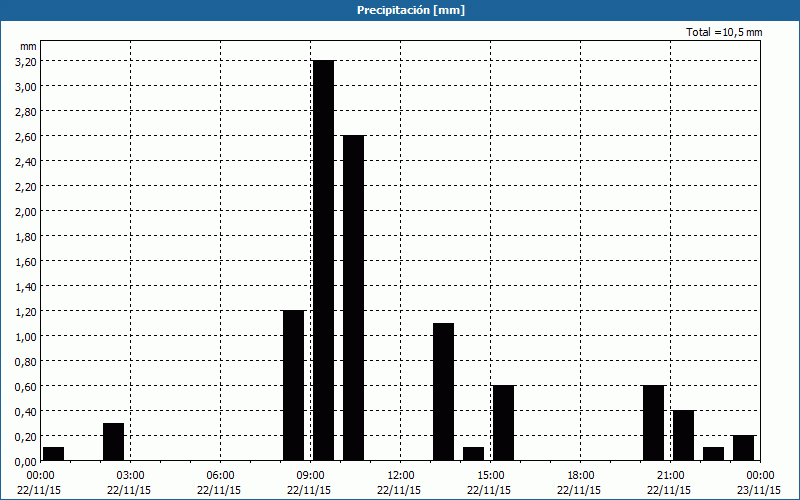Click the 1,60 y-axis label
Viewport: 800px width, 500px height.
pyautogui.click(x=26, y=262)
